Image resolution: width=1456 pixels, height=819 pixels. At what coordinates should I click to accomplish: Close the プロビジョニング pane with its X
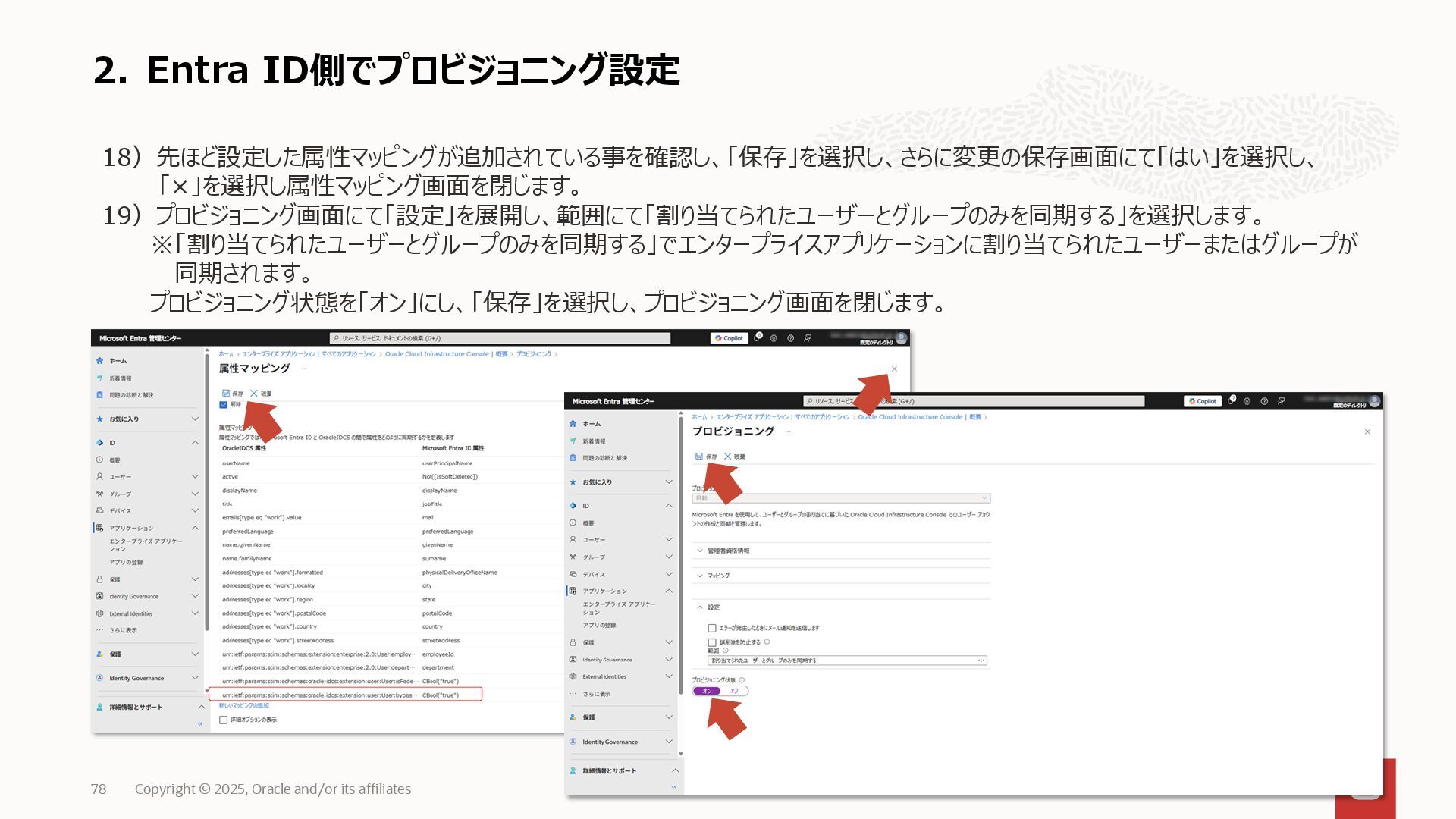coord(1367,431)
